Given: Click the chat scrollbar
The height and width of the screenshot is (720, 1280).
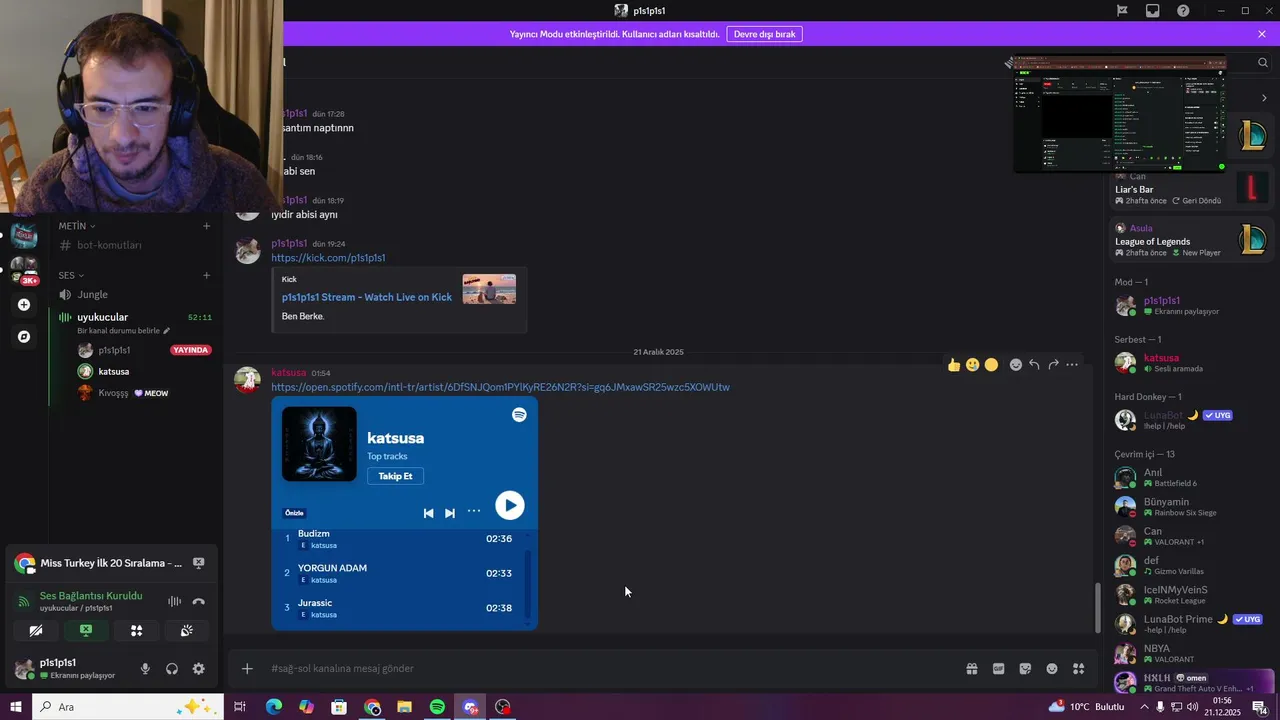Looking at the screenshot, I should [x=1098, y=607].
